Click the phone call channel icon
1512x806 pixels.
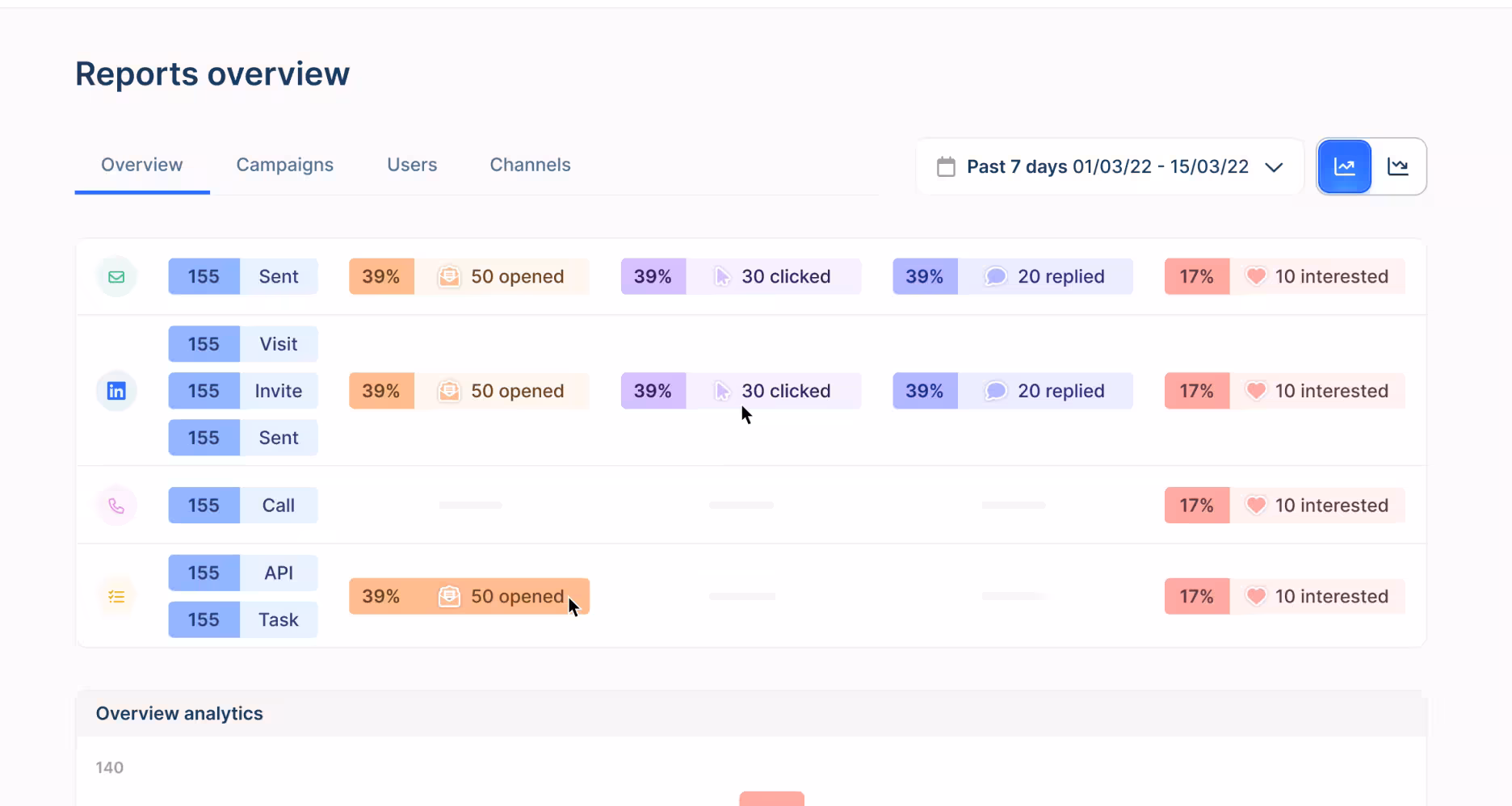point(116,506)
